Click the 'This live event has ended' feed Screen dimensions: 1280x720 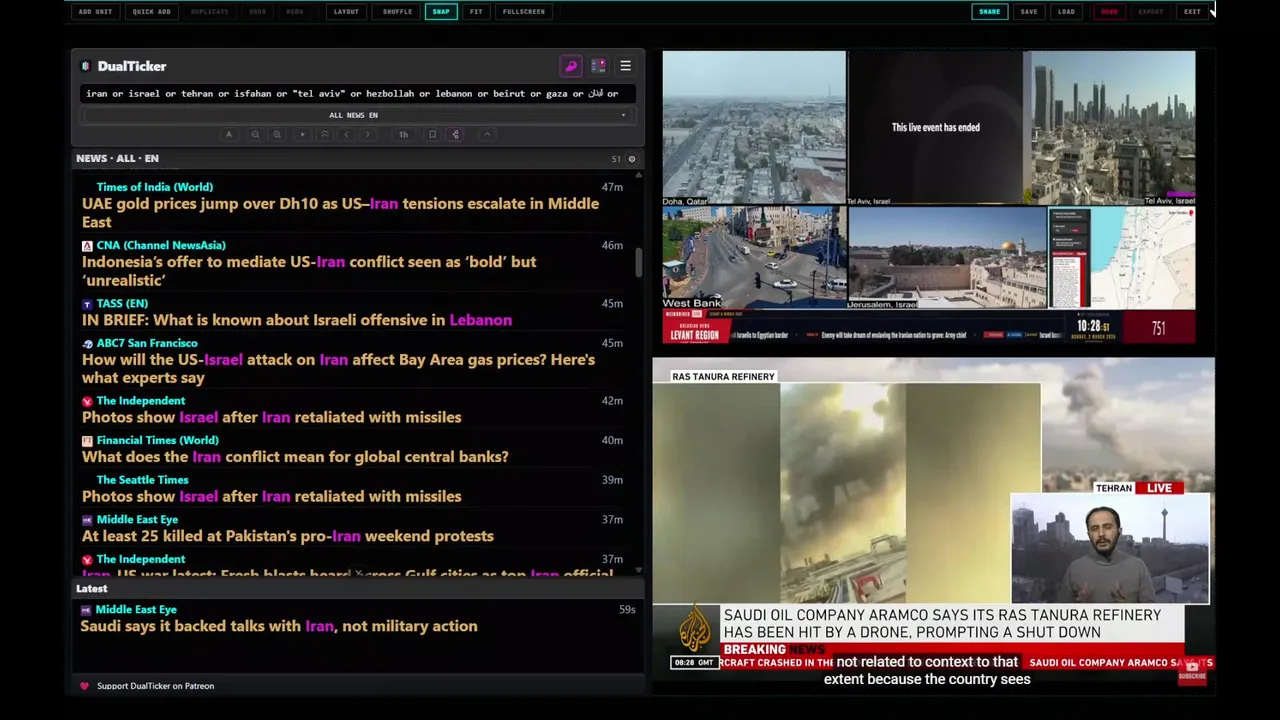click(x=936, y=128)
